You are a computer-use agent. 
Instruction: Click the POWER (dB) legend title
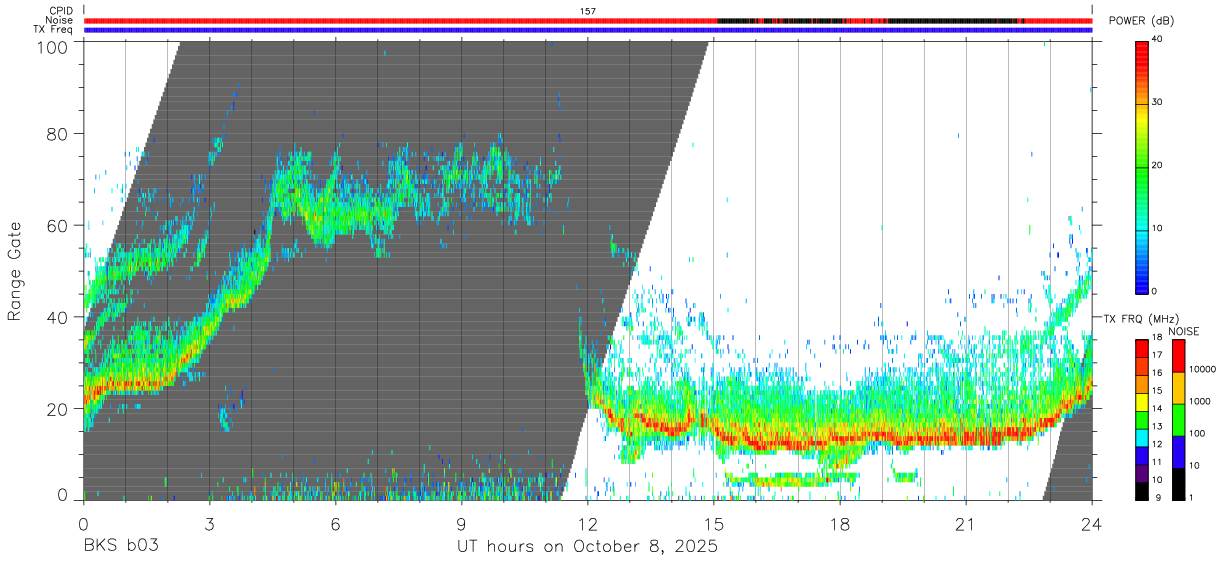pos(1141,22)
